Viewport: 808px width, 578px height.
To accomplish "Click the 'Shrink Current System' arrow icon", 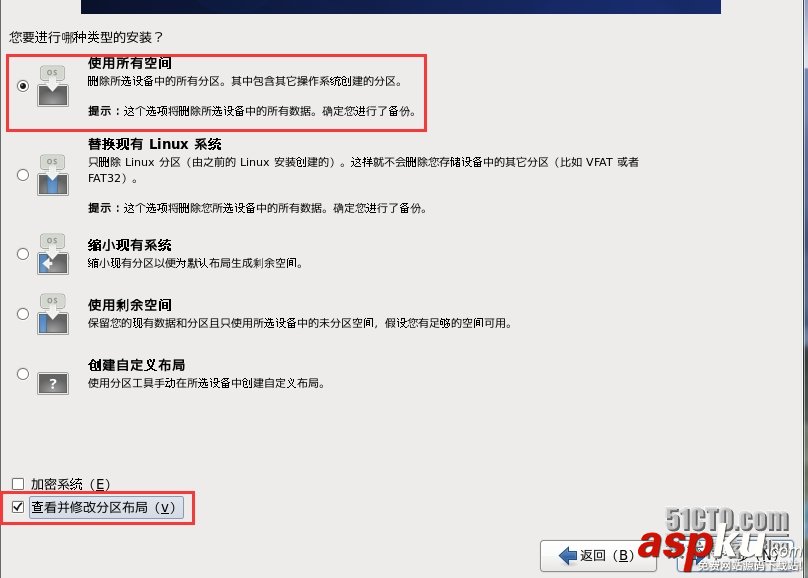I will [53, 253].
